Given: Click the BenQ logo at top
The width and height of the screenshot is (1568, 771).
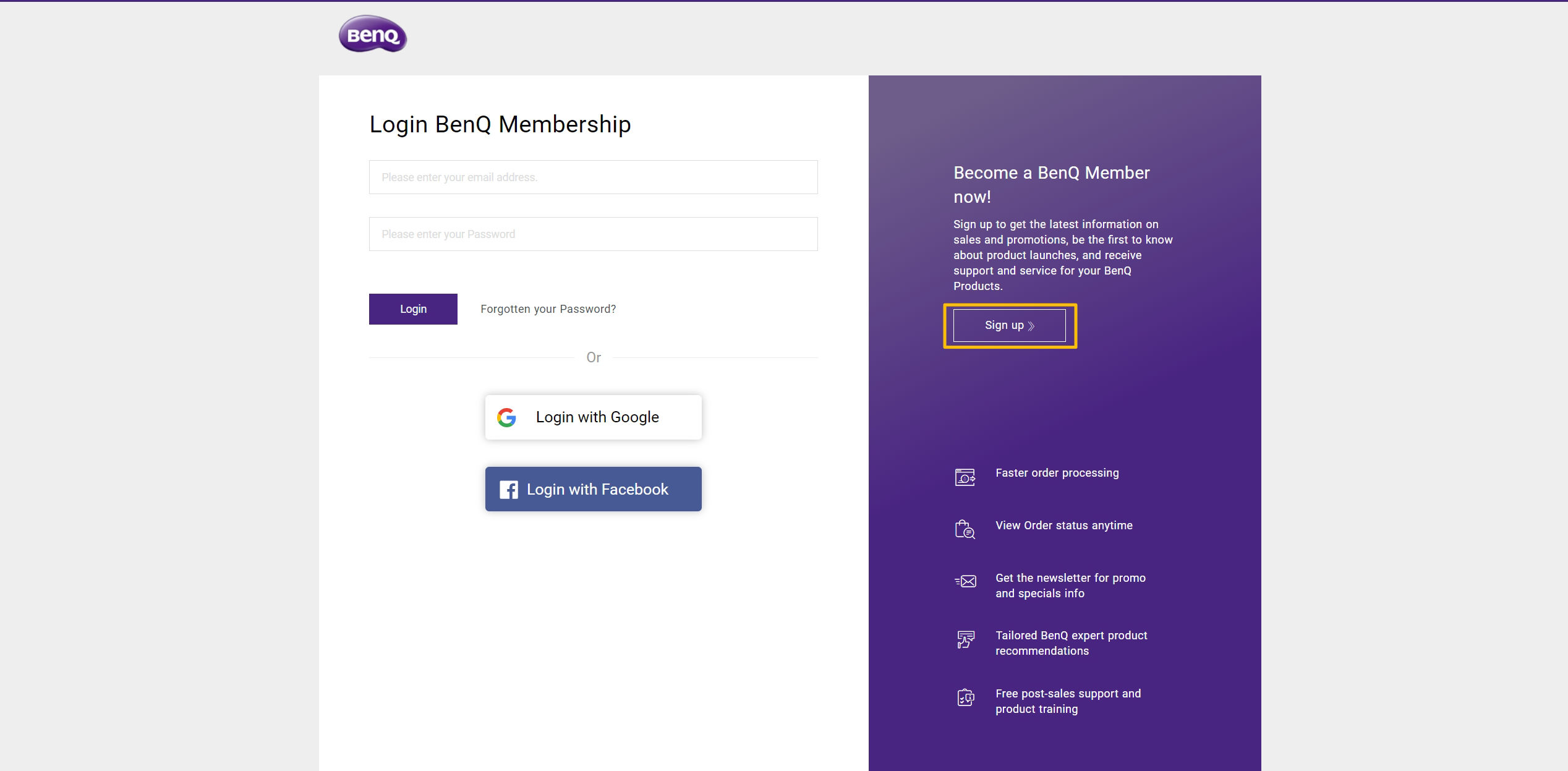Looking at the screenshot, I should 373,34.
